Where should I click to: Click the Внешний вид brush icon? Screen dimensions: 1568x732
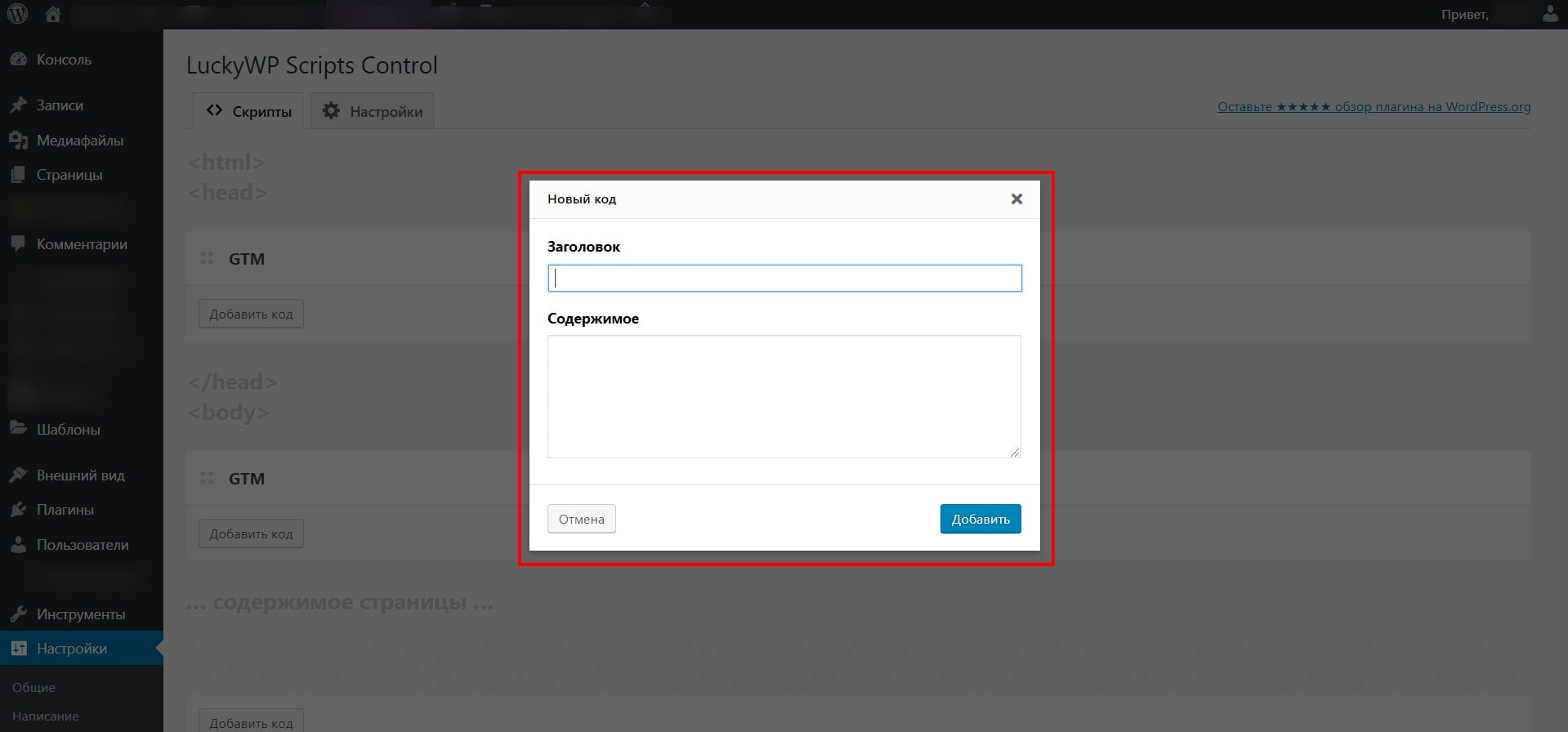tap(18, 475)
